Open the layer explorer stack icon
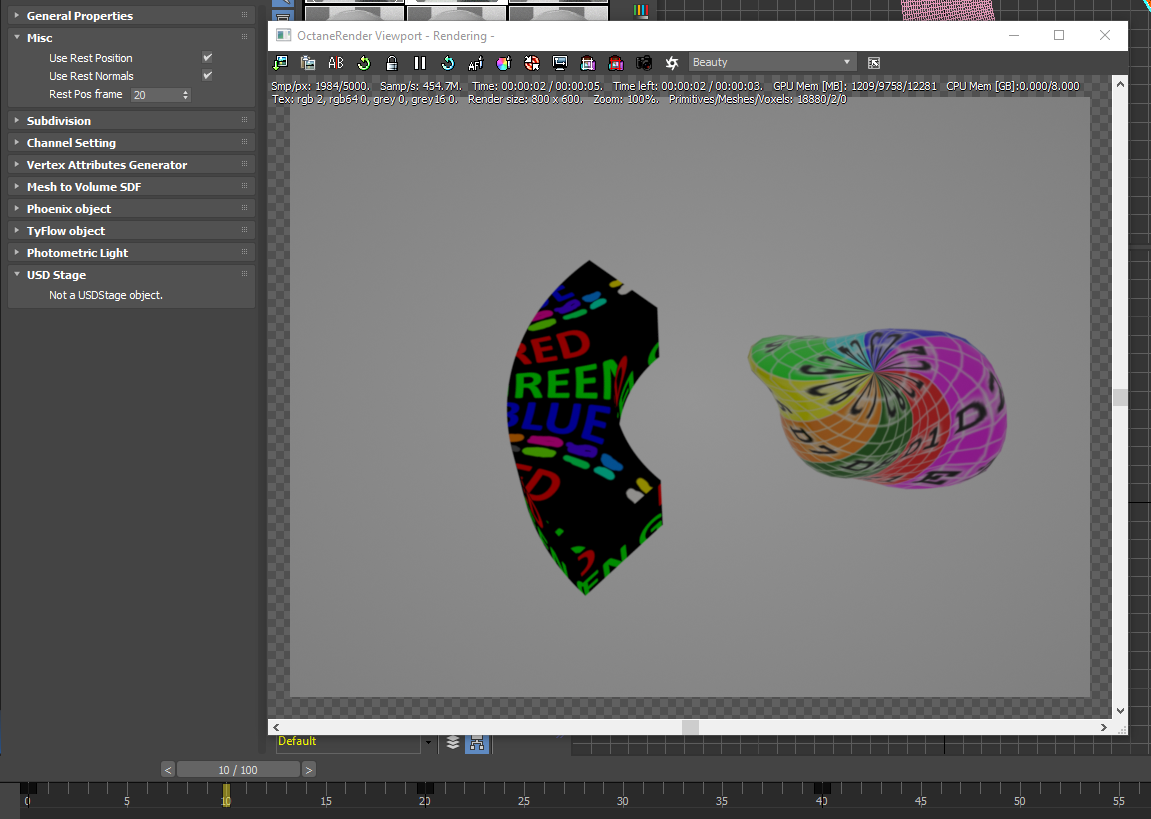This screenshot has width=1151, height=819. coord(453,743)
